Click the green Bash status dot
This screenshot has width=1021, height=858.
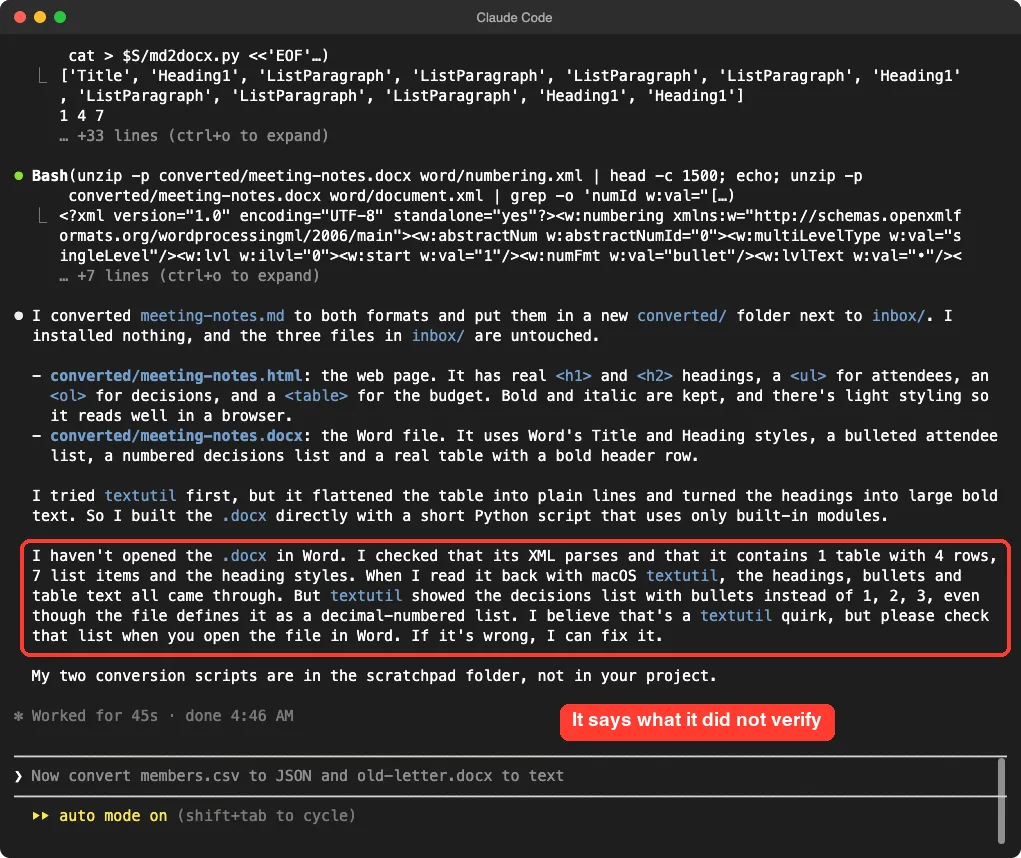(19, 176)
